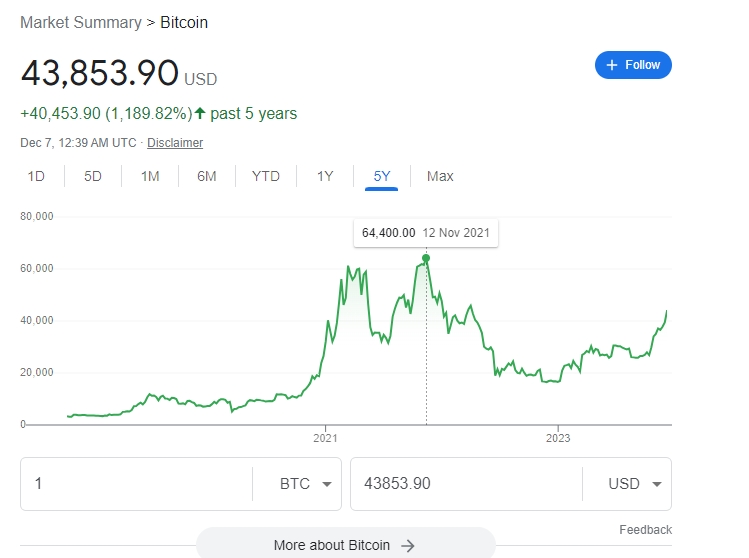Click the arrow icon beside More about Bitcoin
The width and height of the screenshot is (749, 558).
407,546
